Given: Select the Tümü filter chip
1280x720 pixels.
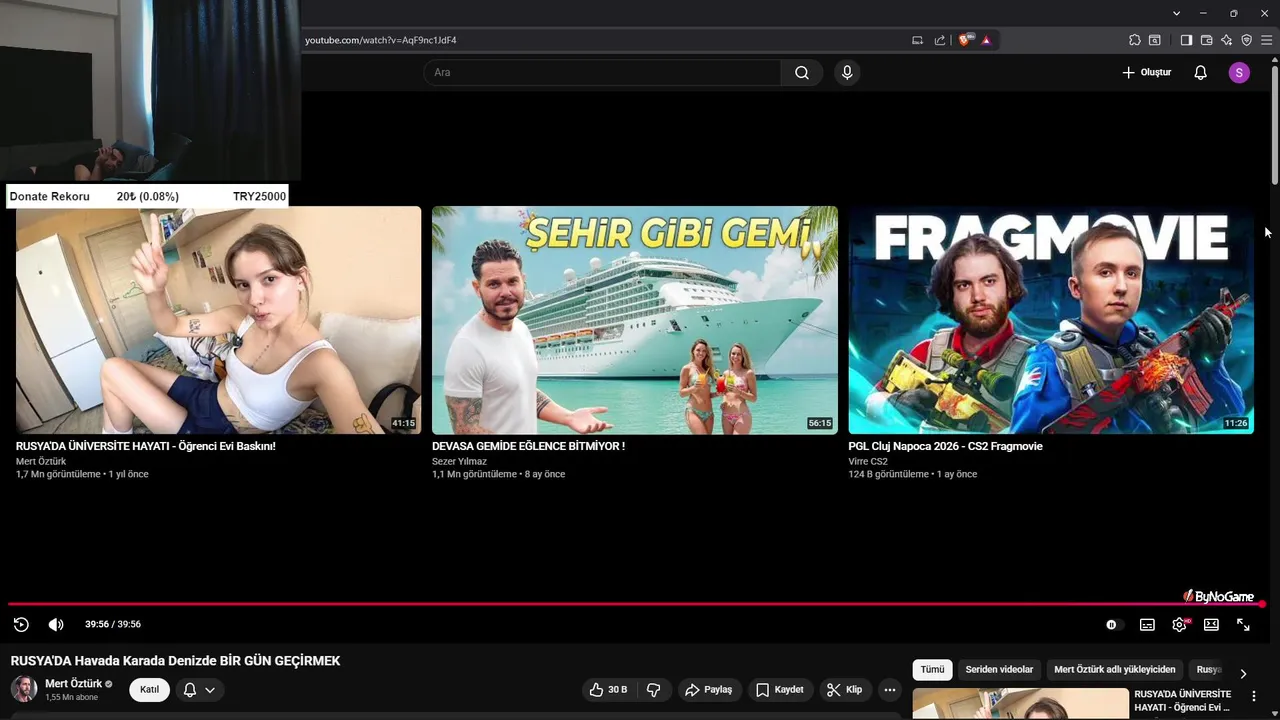Looking at the screenshot, I should click(932, 669).
